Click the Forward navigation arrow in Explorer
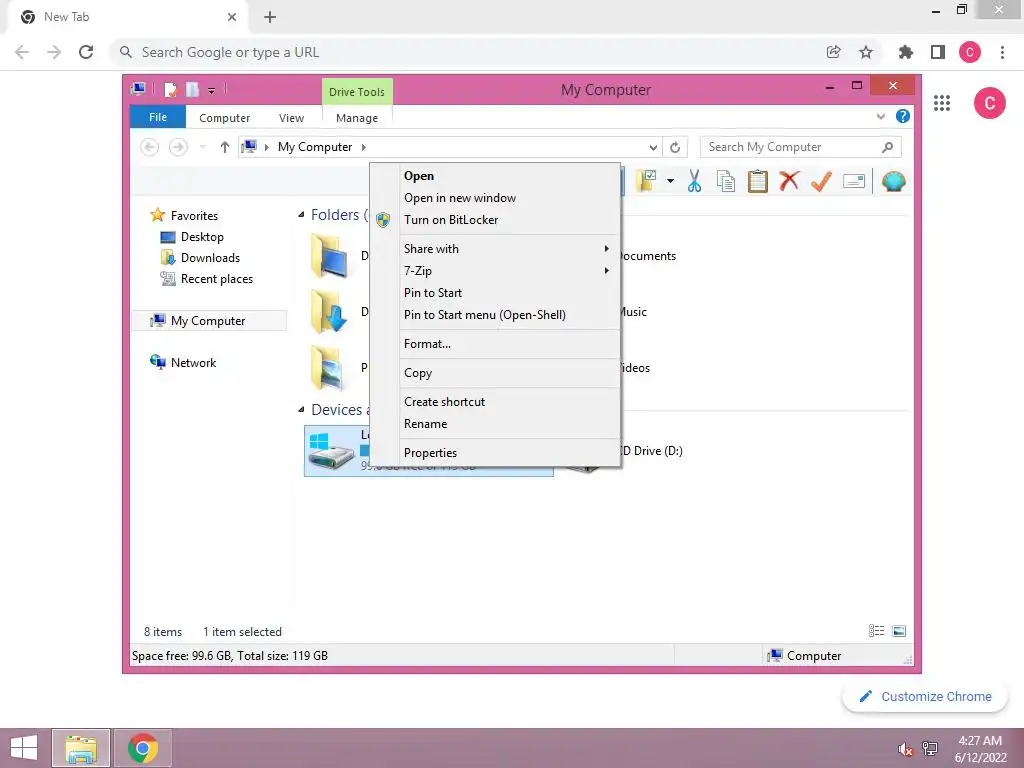 coord(178,147)
